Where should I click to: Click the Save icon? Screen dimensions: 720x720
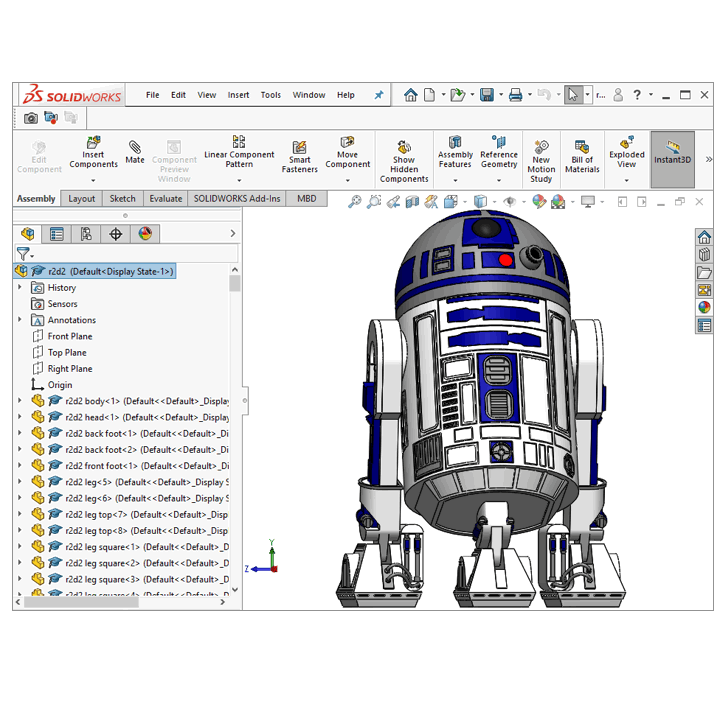click(486, 95)
